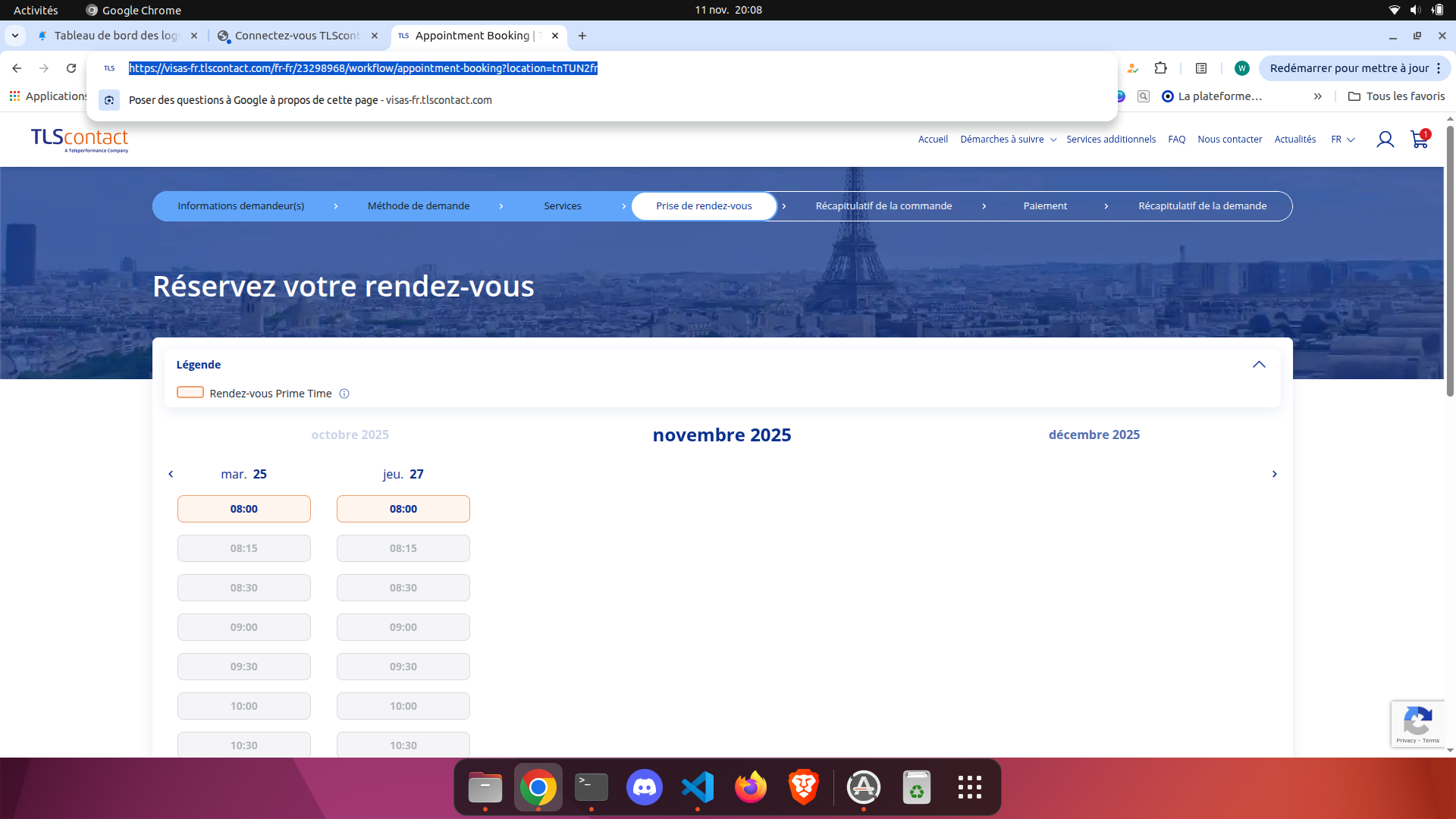Viewport: 1456px width, 819px height.
Task: Launch Visual Studio Code from dock
Action: tap(697, 787)
